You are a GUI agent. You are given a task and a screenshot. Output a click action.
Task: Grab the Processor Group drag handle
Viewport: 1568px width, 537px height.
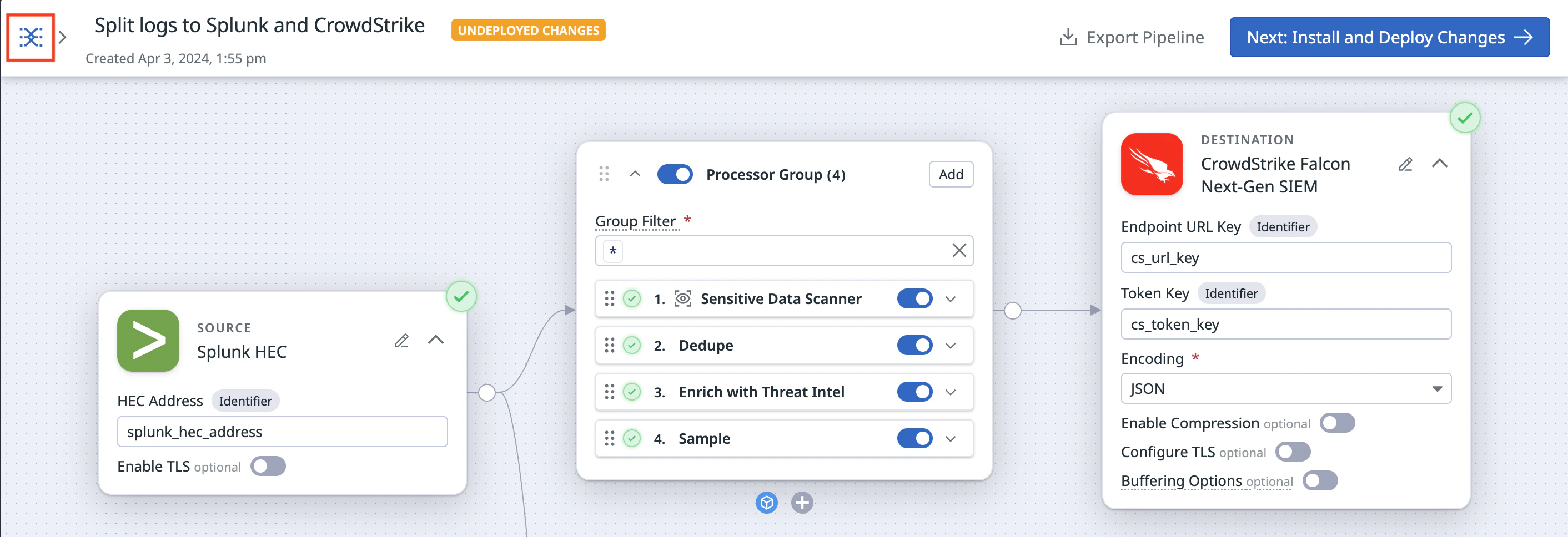click(x=603, y=175)
